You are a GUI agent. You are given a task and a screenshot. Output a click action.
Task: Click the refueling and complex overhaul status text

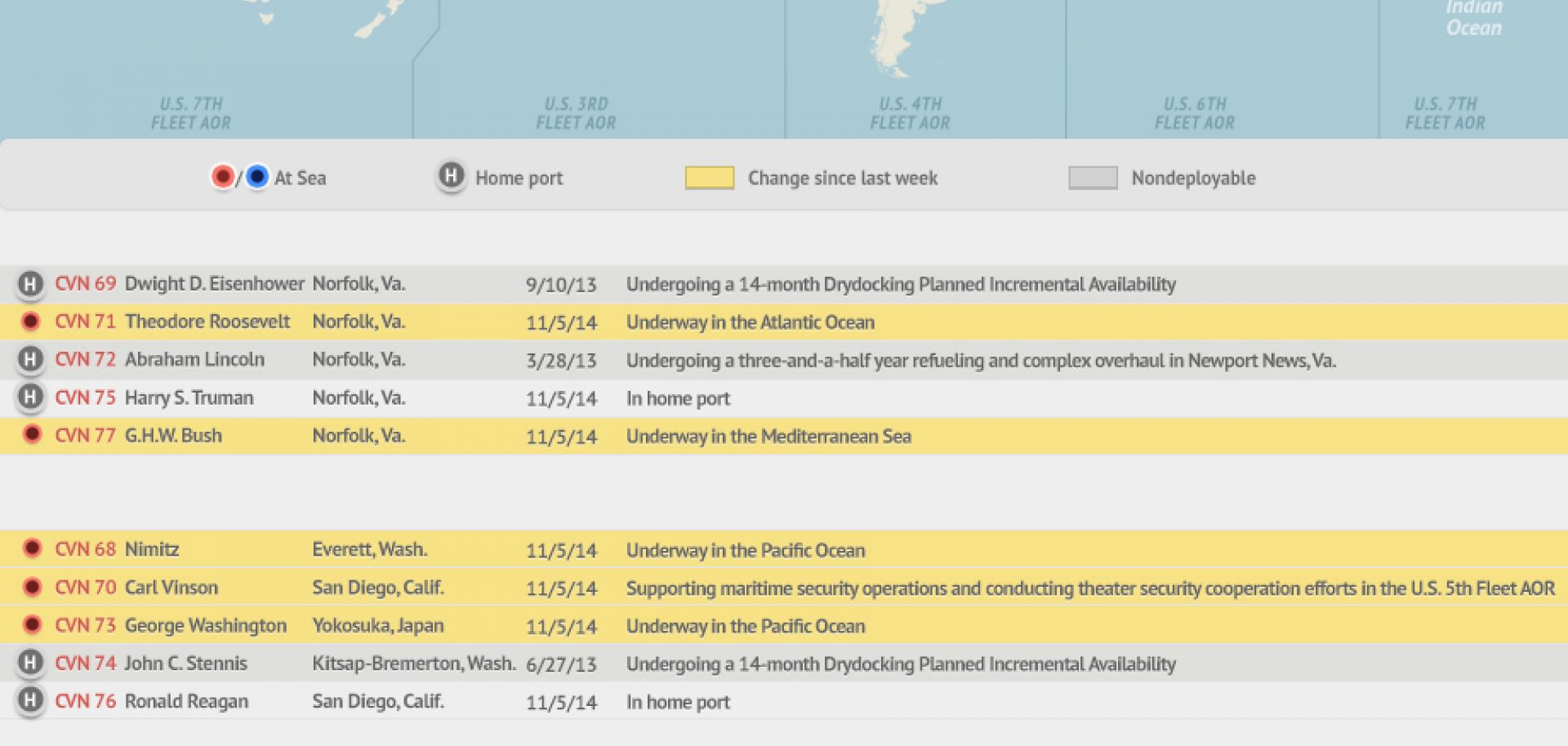982,361
